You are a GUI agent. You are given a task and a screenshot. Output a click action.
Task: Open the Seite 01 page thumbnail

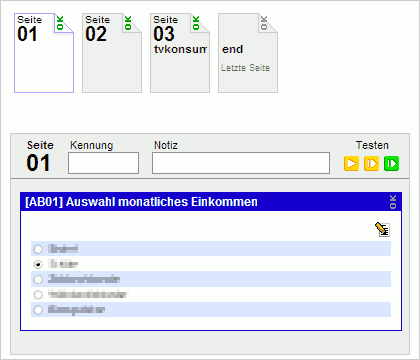tap(44, 53)
